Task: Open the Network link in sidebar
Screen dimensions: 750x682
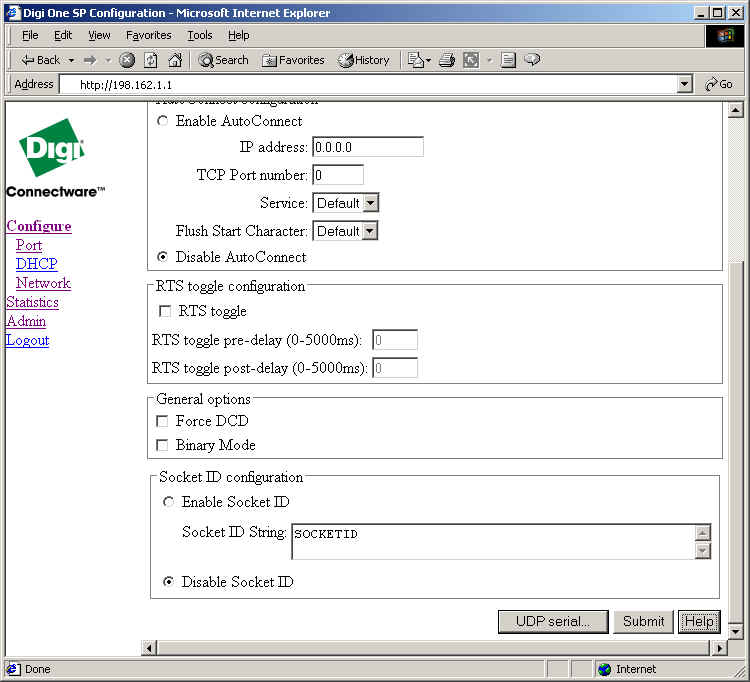Action: (x=43, y=283)
